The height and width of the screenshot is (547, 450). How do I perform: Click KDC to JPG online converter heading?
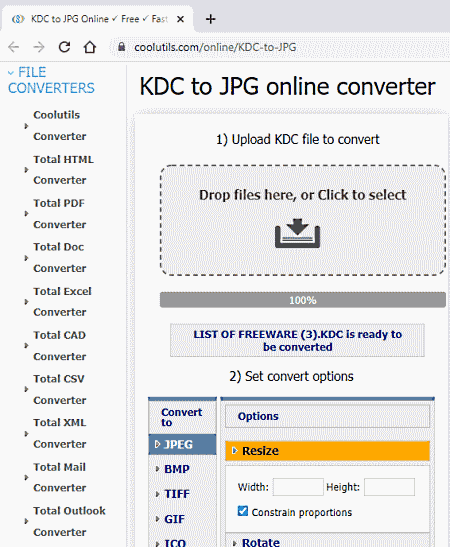[287, 87]
